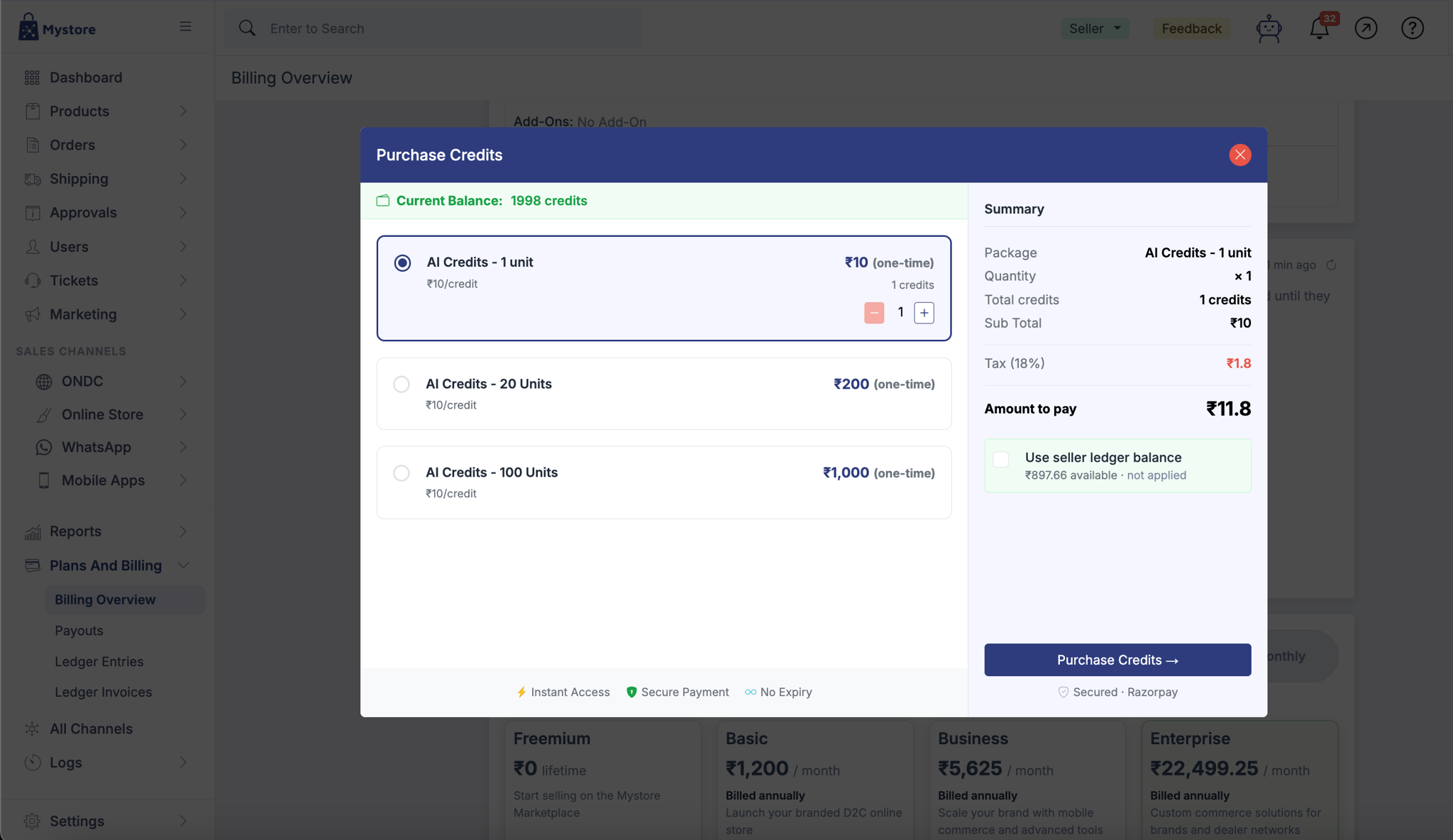Viewport: 1453px width, 840px height.
Task: Select AI Credits - 1 unit radio
Action: pyautogui.click(x=402, y=262)
